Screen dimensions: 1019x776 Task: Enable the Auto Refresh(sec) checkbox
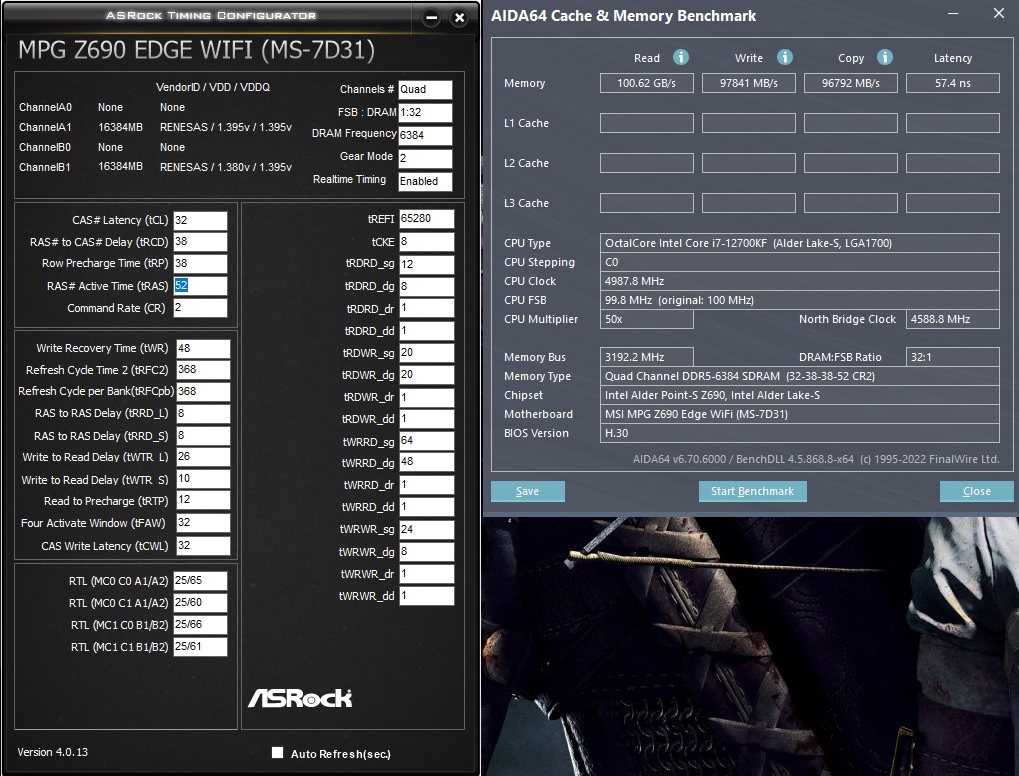(x=277, y=753)
